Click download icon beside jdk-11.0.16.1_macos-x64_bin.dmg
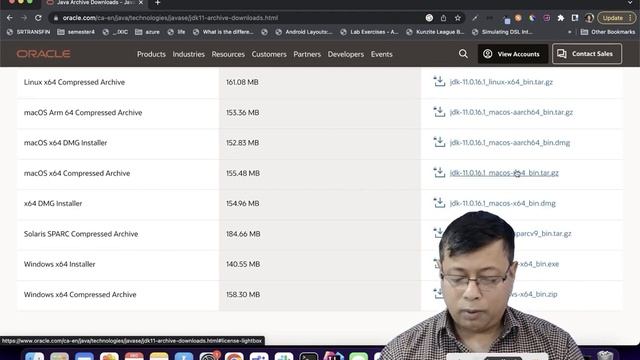This screenshot has width=640, height=360. 439,202
